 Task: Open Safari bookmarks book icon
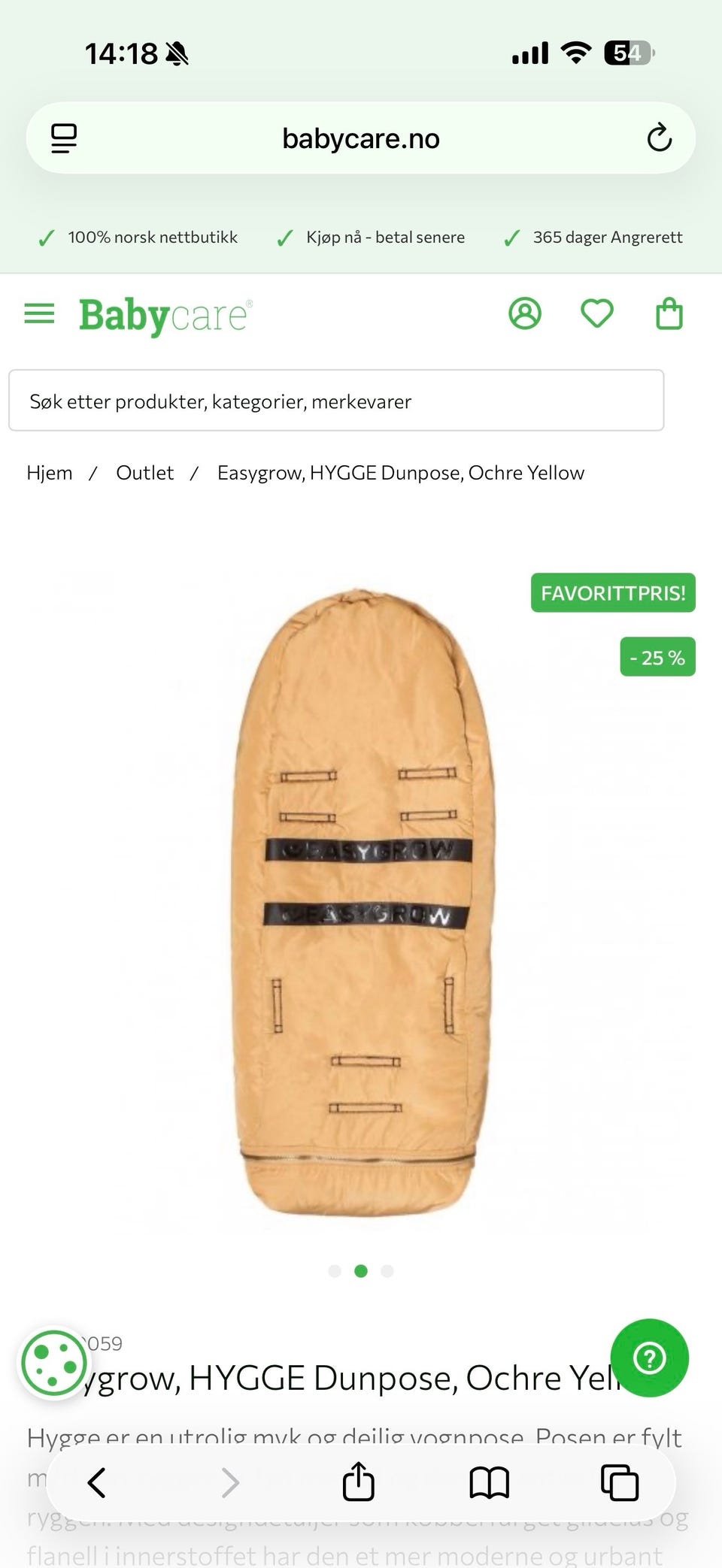point(490,1483)
